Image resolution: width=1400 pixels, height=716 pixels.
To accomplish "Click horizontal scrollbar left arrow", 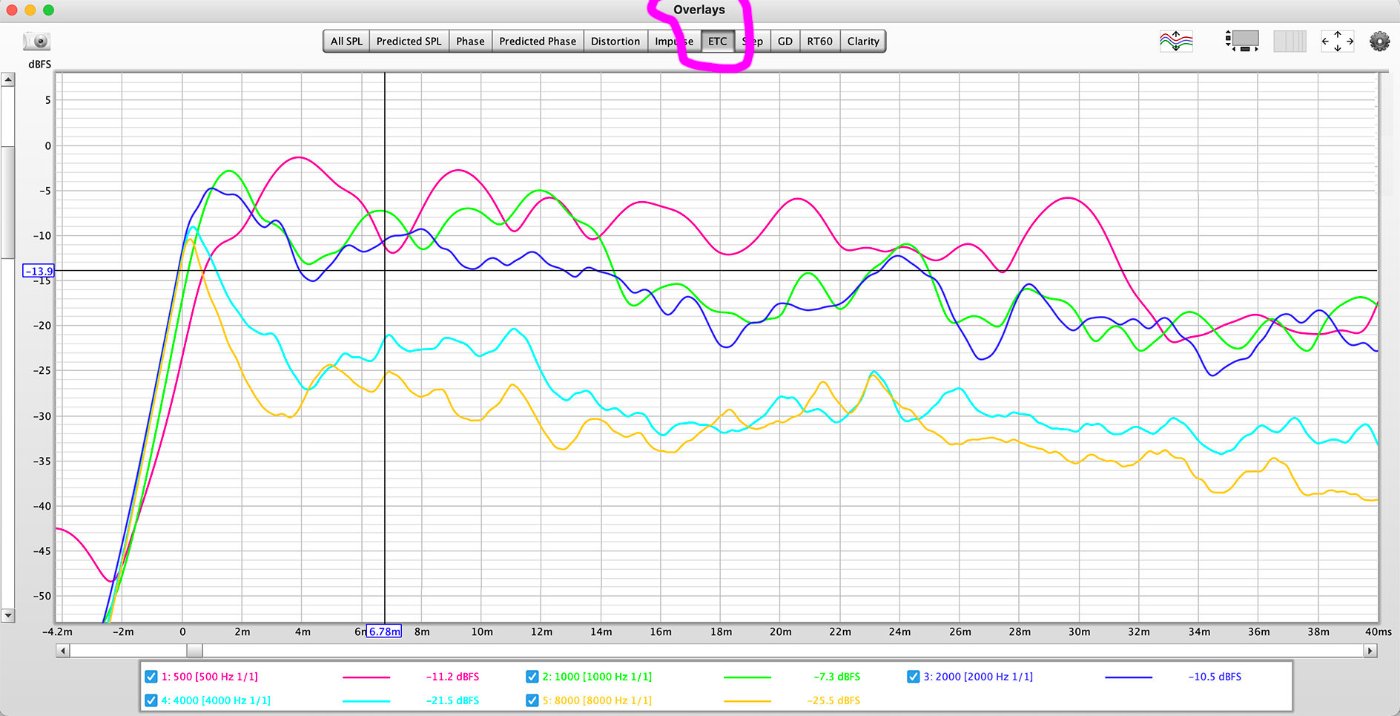I will pos(62,651).
